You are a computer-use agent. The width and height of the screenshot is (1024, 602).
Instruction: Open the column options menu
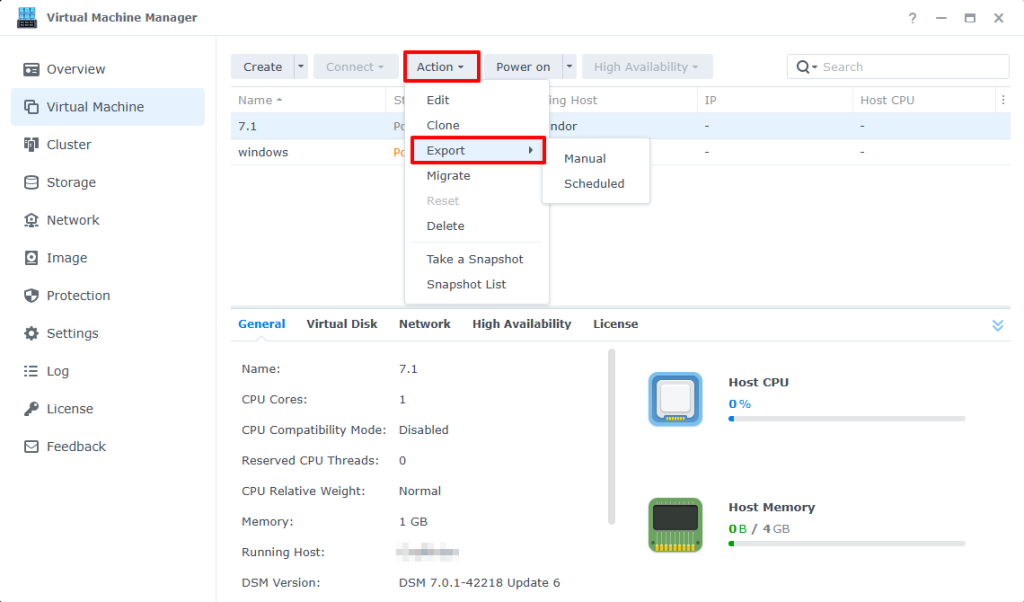pos(1002,100)
